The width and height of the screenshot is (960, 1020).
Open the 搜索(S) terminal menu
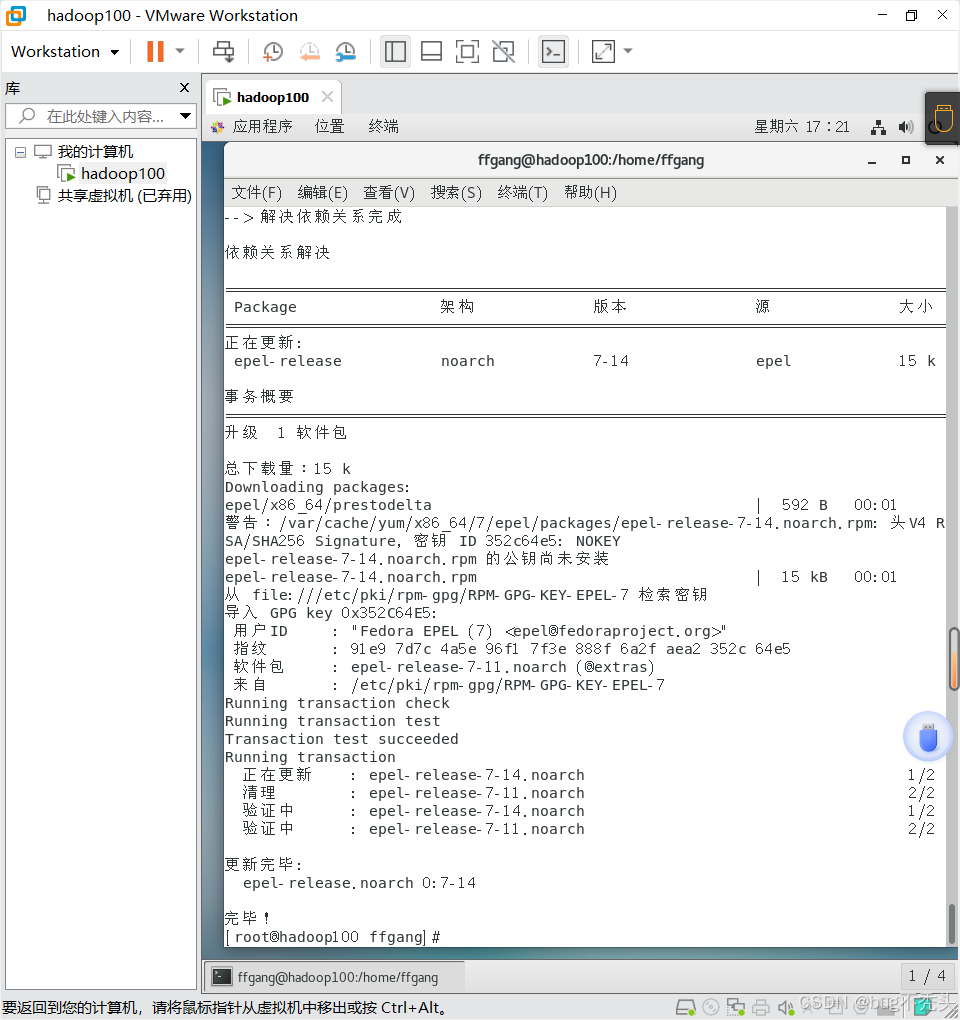click(456, 193)
